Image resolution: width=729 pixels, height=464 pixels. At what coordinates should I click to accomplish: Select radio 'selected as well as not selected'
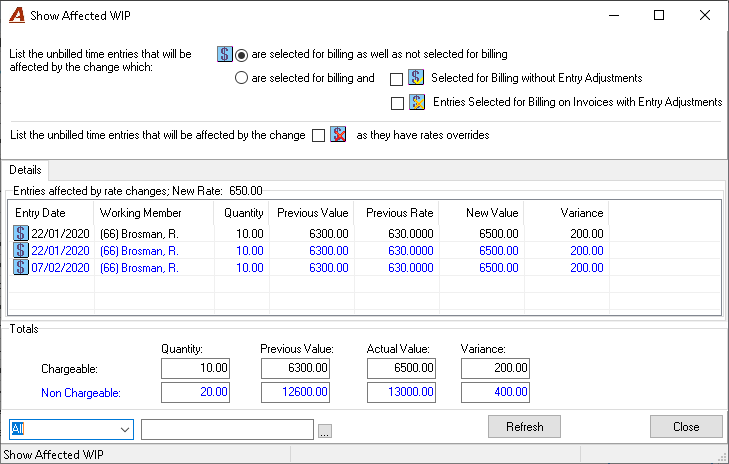[241, 55]
